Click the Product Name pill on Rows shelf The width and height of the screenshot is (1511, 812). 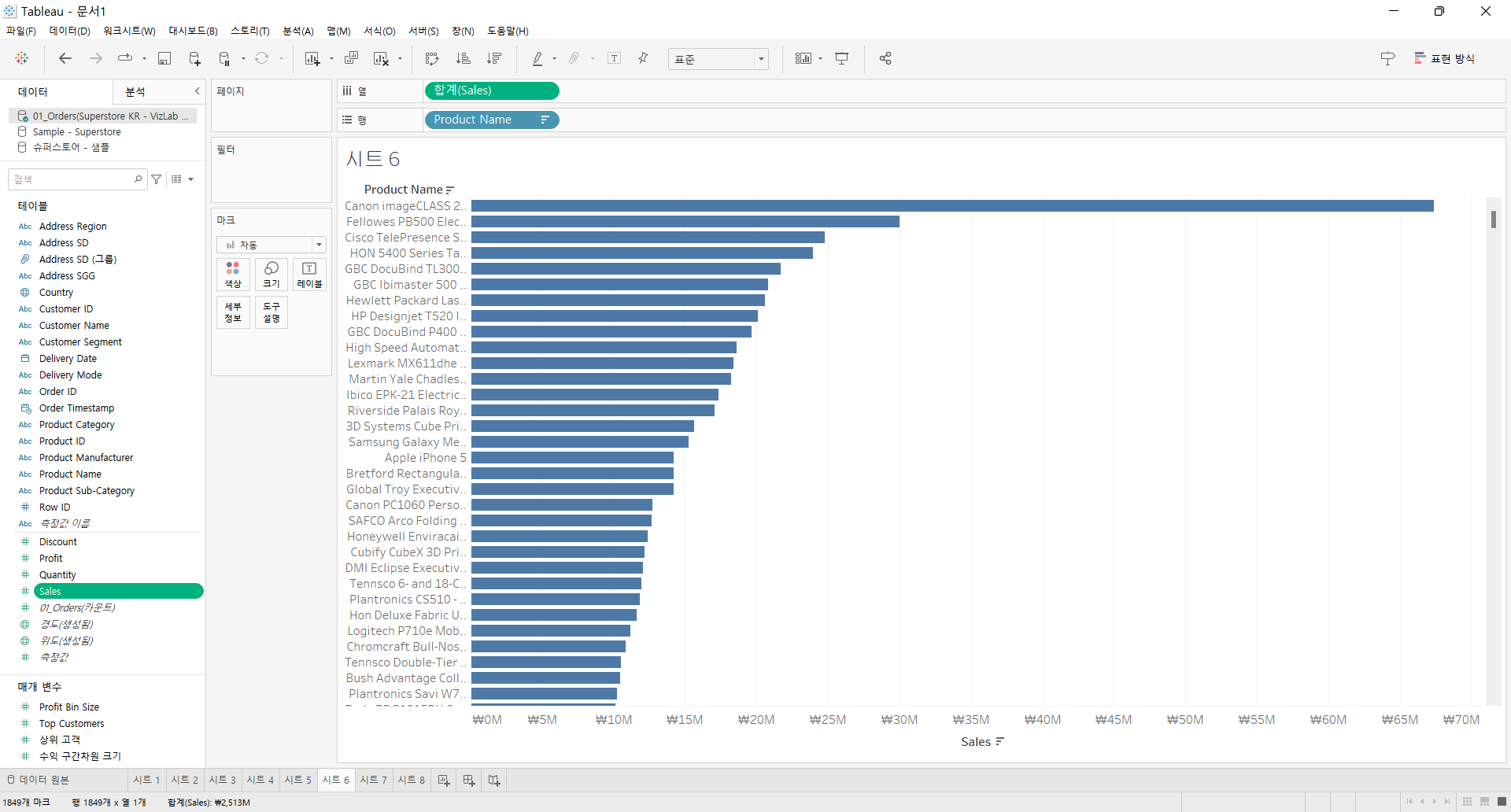pyautogui.click(x=492, y=120)
